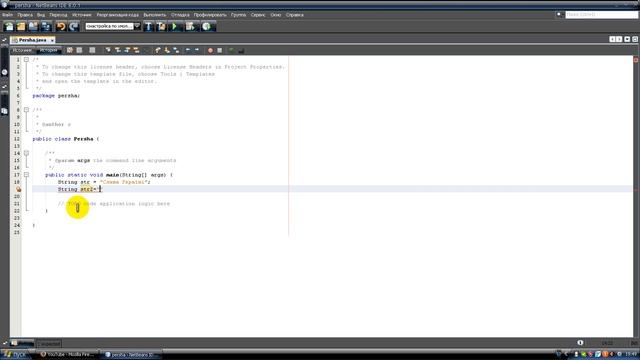Click the Build Project hammer icon
Viewport: 640px width, 360px height.
click(x=149, y=27)
